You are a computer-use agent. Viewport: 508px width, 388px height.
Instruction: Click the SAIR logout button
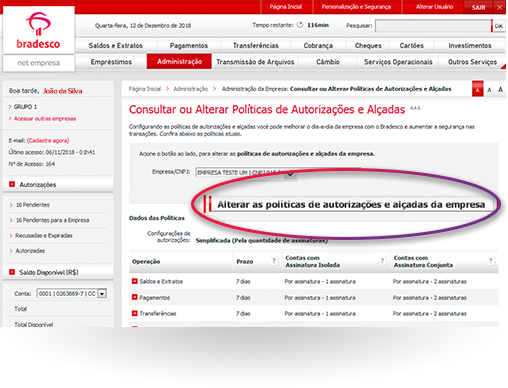pyautogui.click(x=478, y=7)
